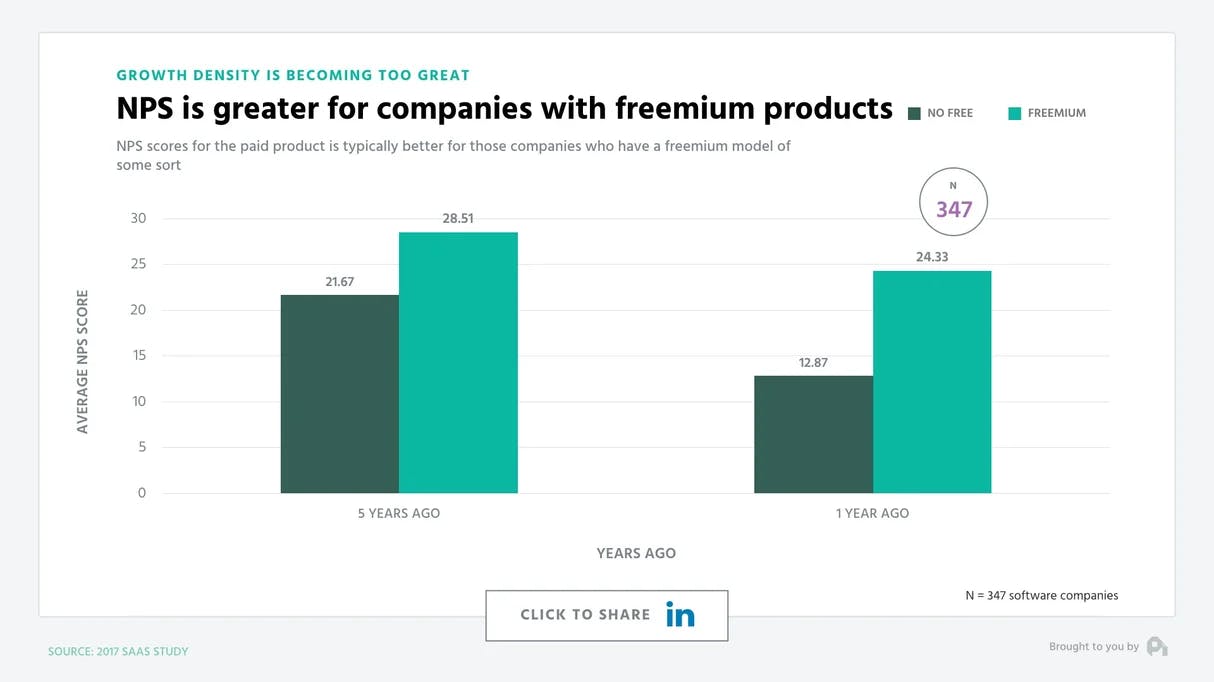This screenshot has width=1214, height=682.
Task: Click the 1 YEAR AGO axis label
Action: pyautogui.click(x=872, y=513)
